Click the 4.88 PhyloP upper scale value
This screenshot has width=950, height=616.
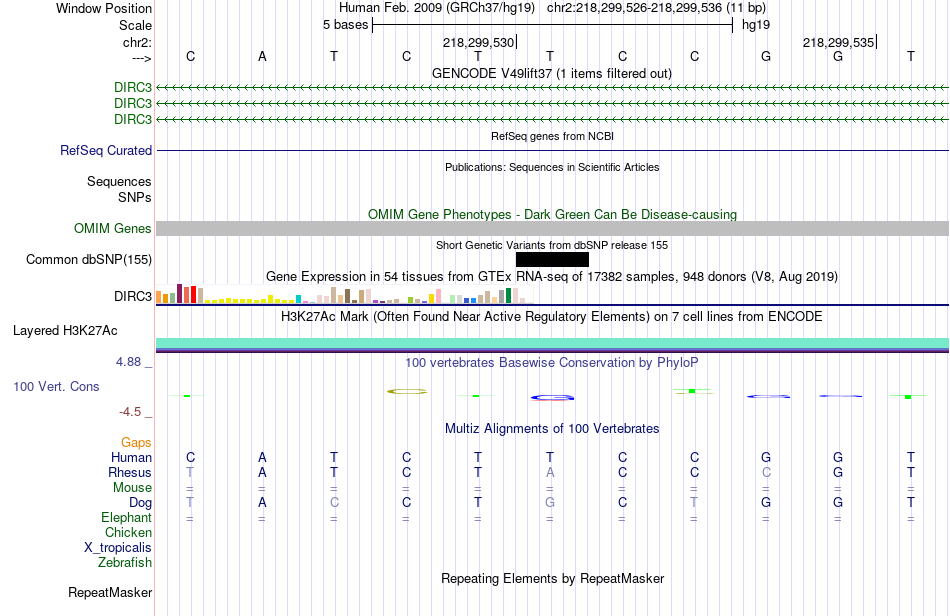[x=128, y=362]
